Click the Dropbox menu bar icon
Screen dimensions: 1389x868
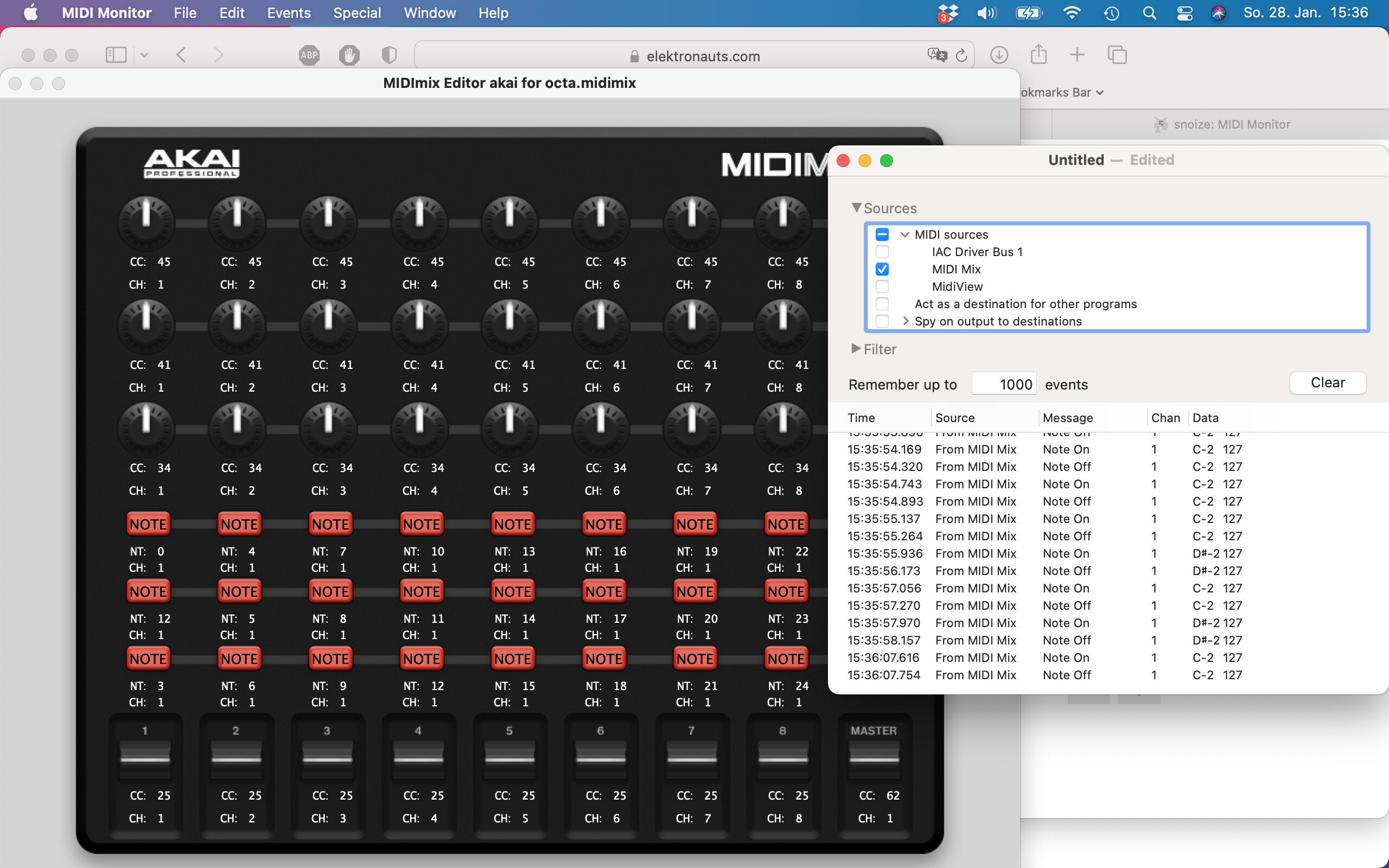coord(948,12)
